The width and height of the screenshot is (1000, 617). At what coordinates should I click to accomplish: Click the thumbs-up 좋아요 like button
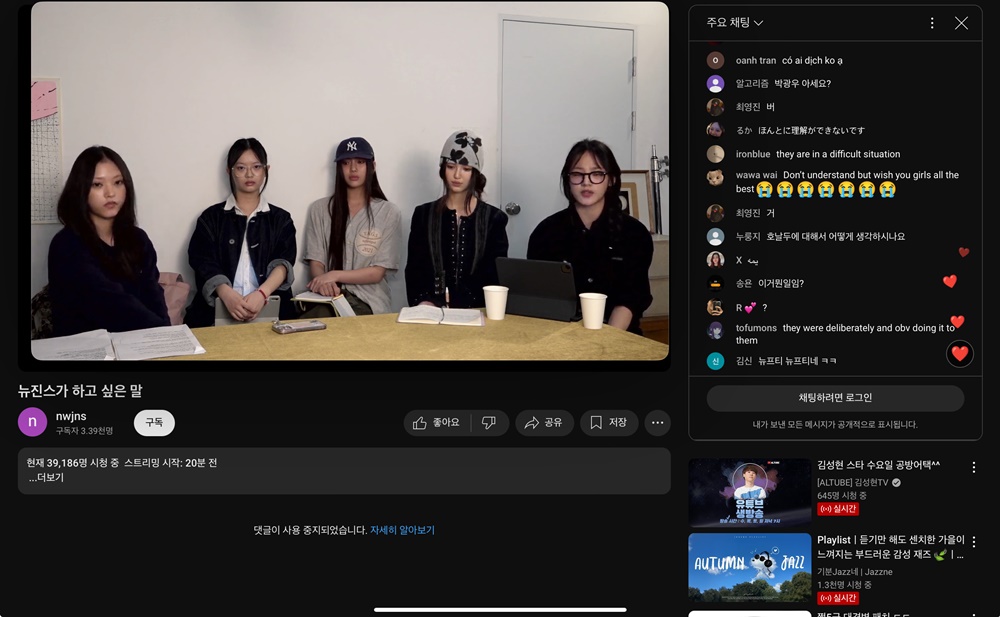point(436,423)
